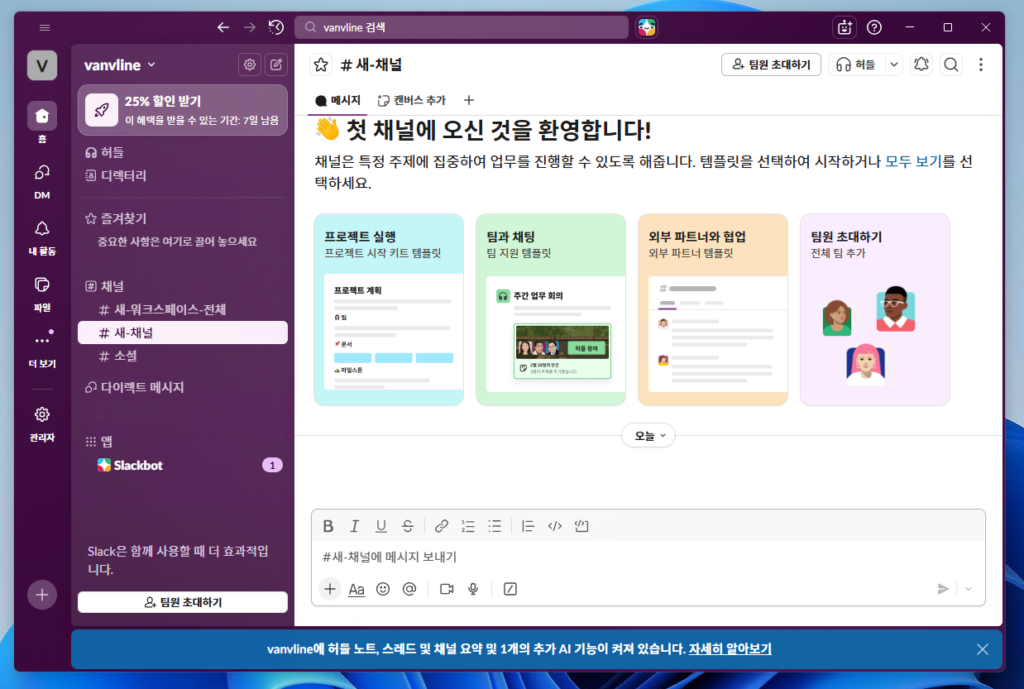Screen dimensions: 1024x689
Task: Switch to the 메시지 tab
Action: [x=338, y=100]
